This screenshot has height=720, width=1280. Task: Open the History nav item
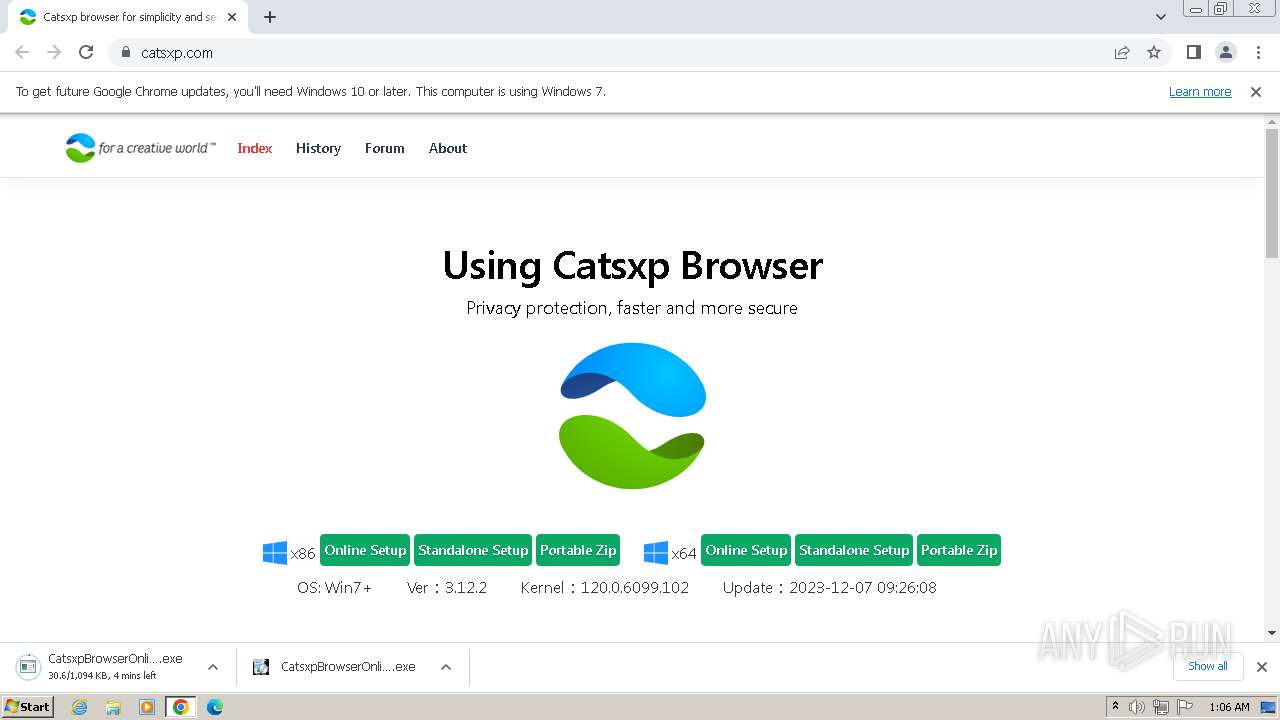(x=318, y=148)
